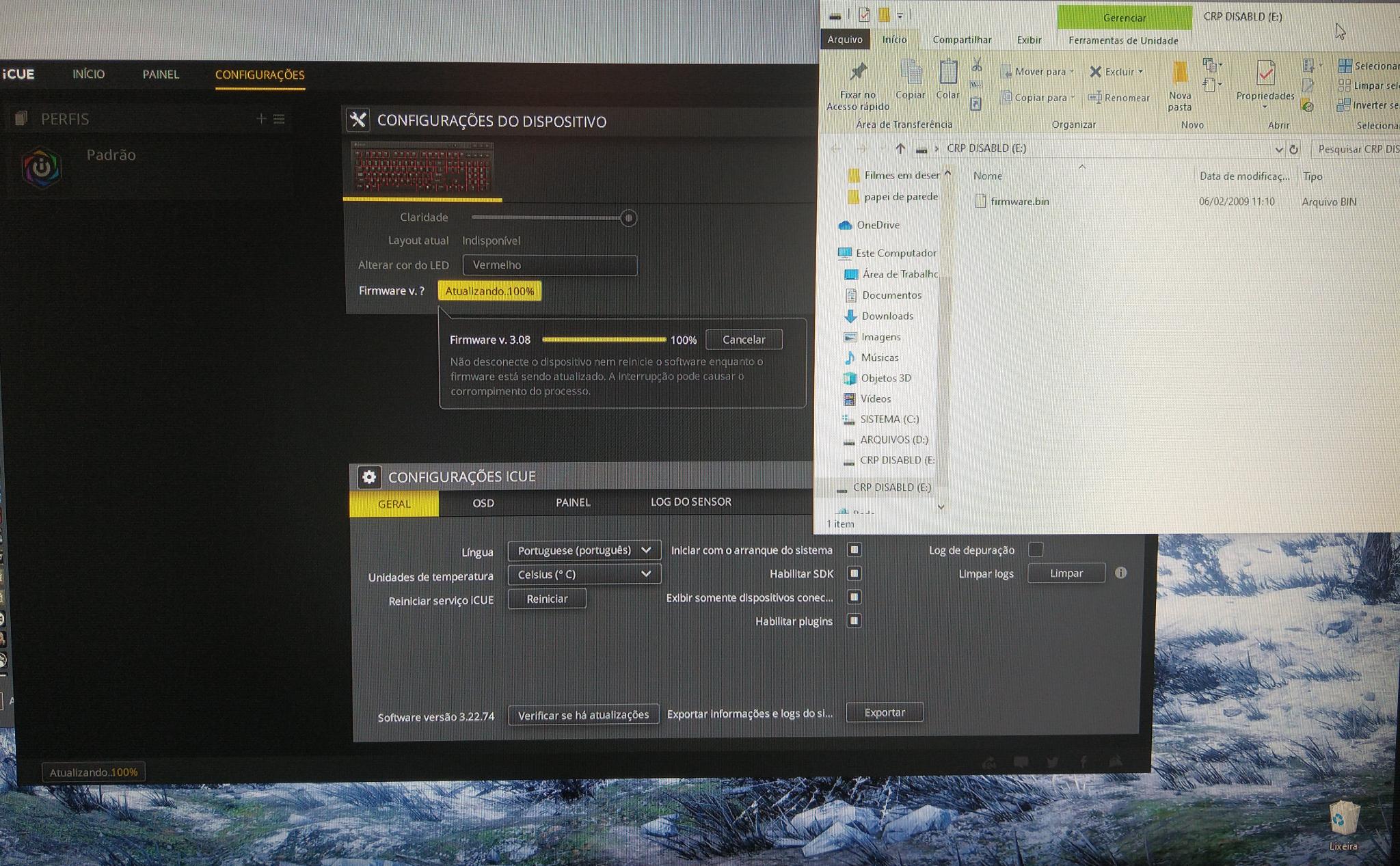Viewport: 1400px width, 866px height.
Task: Click Fixar no Acesso rápido pin icon
Action: tap(858, 72)
